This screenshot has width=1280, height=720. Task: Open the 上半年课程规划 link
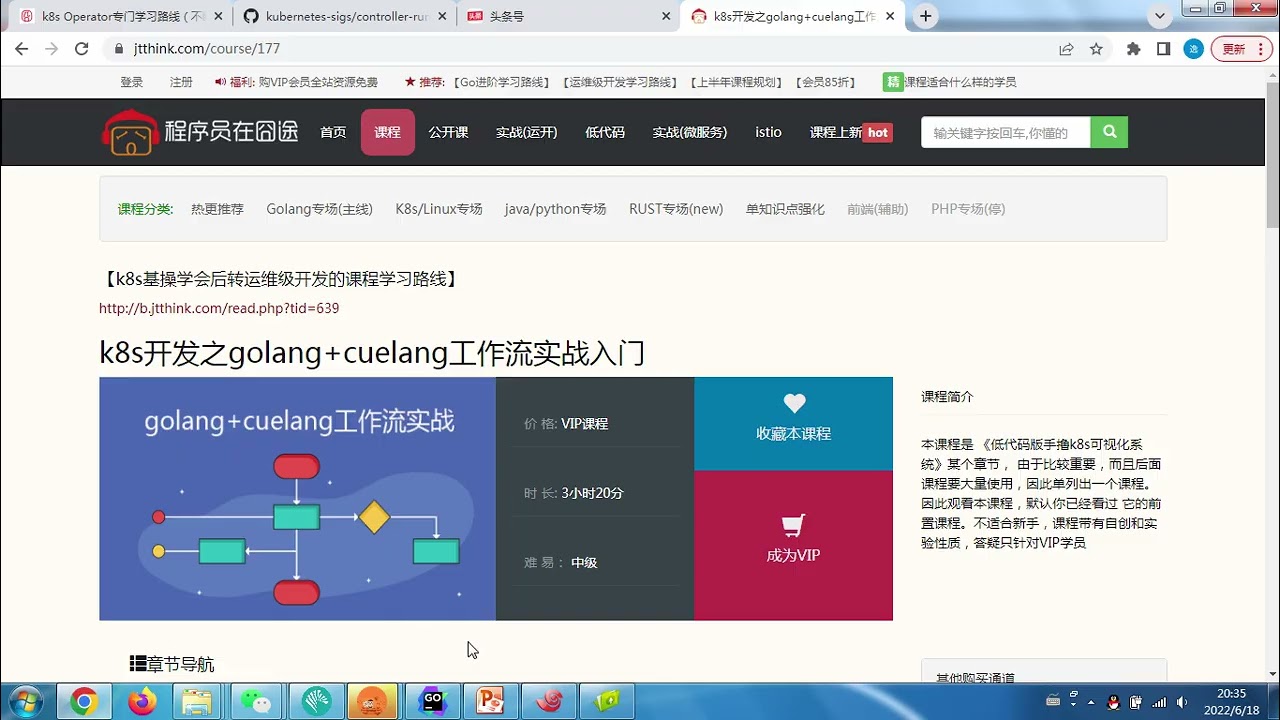point(736,82)
